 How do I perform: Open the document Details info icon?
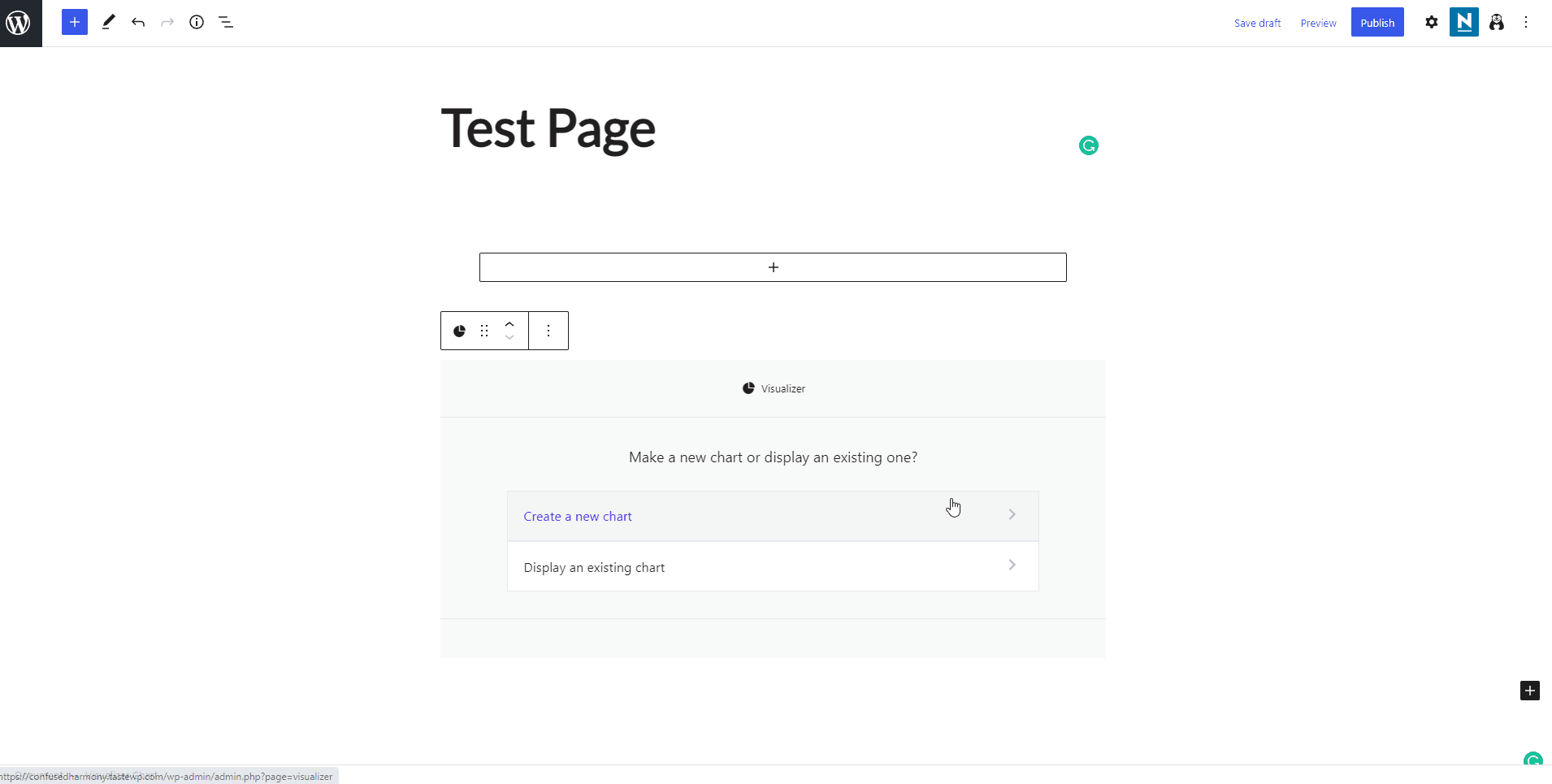coord(197,23)
